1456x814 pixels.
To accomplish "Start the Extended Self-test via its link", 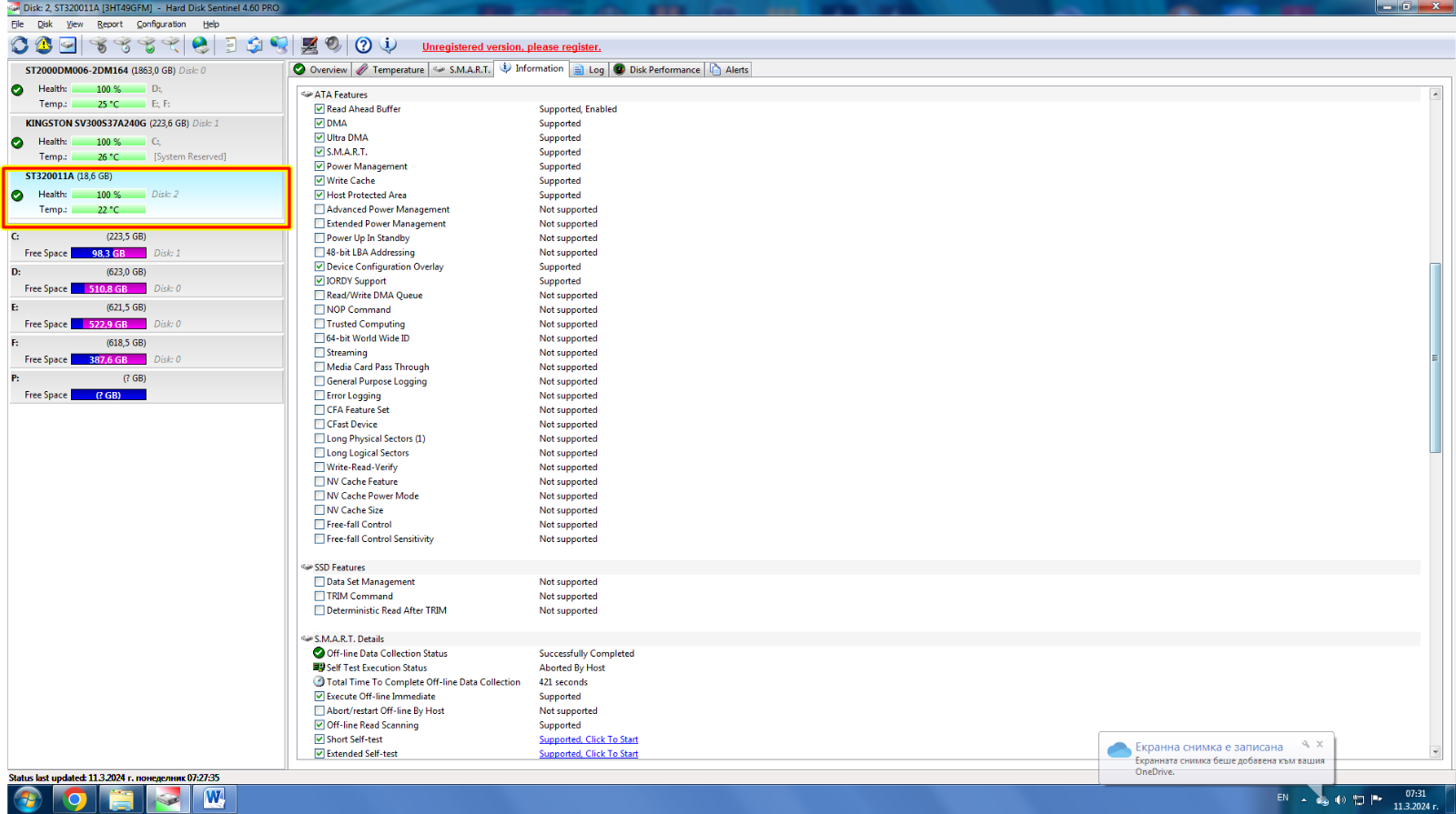I will (x=589, y=754).
